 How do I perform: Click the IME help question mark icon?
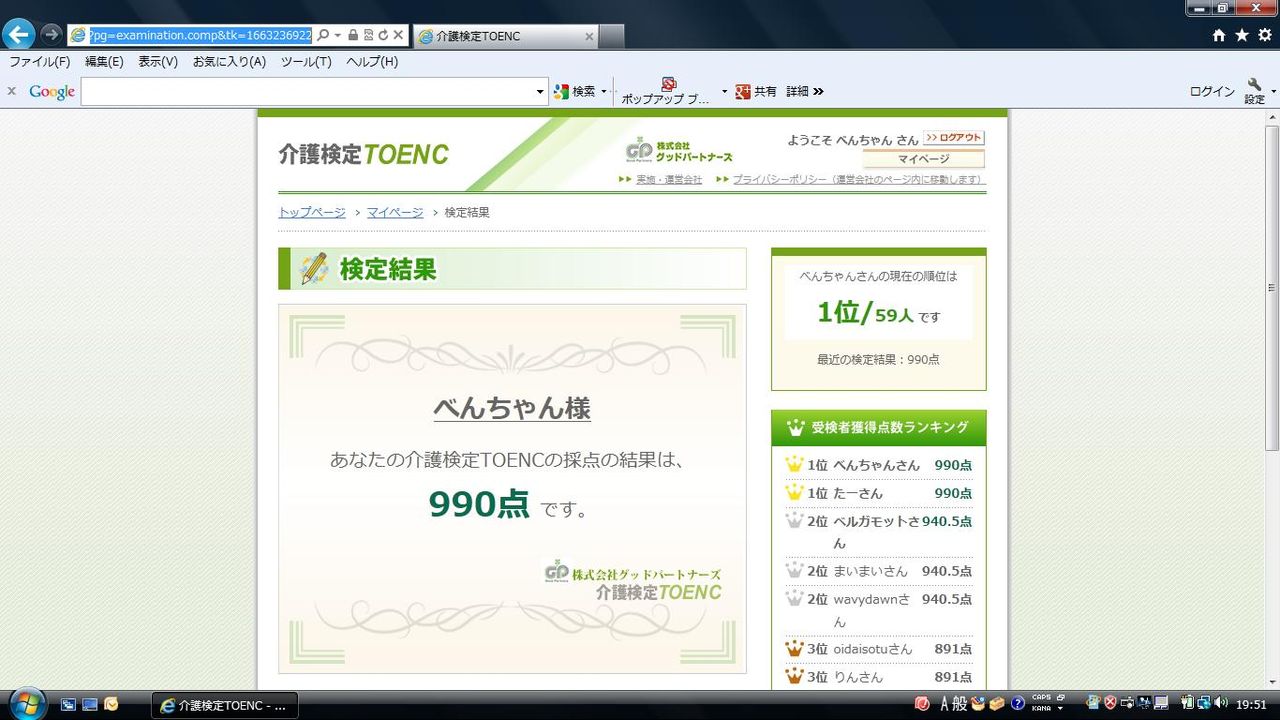[x=1018, y=704]
